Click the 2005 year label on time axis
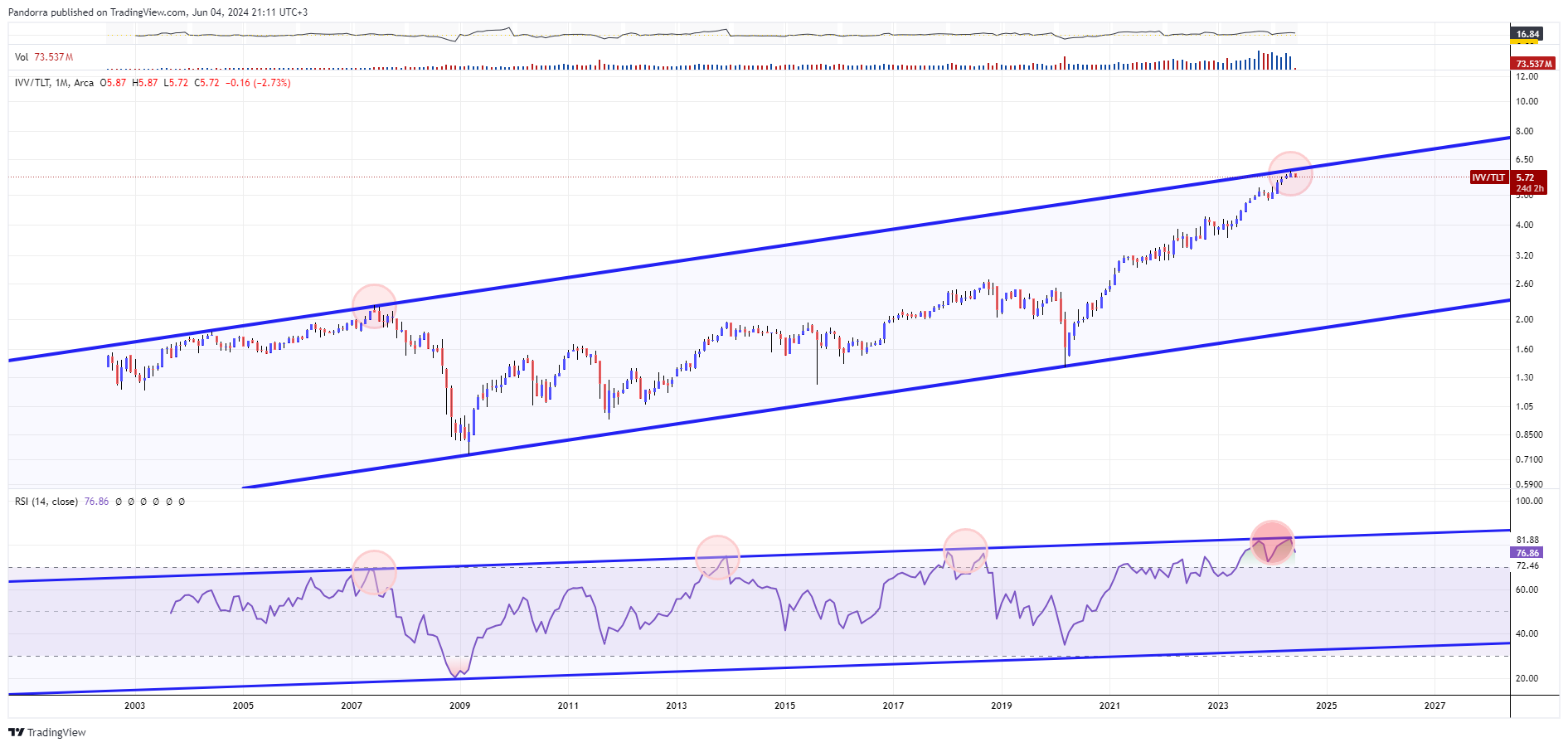This screenshot has width=1568, height=747. (x=243, y=706)
